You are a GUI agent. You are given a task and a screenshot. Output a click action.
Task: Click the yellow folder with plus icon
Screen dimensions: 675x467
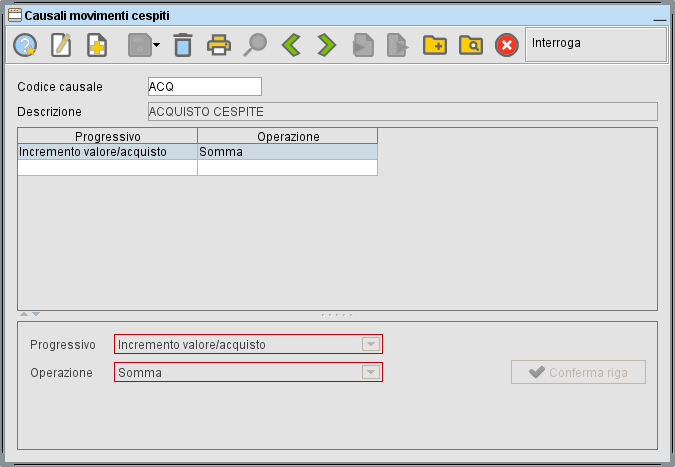[435, 45]
